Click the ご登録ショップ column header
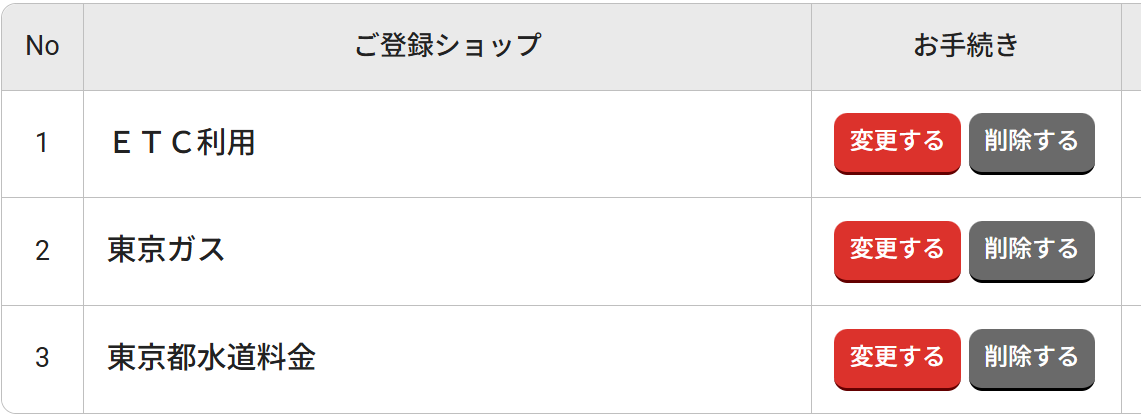The width and height of the screenshot is (1141, 416). (447, 46)
